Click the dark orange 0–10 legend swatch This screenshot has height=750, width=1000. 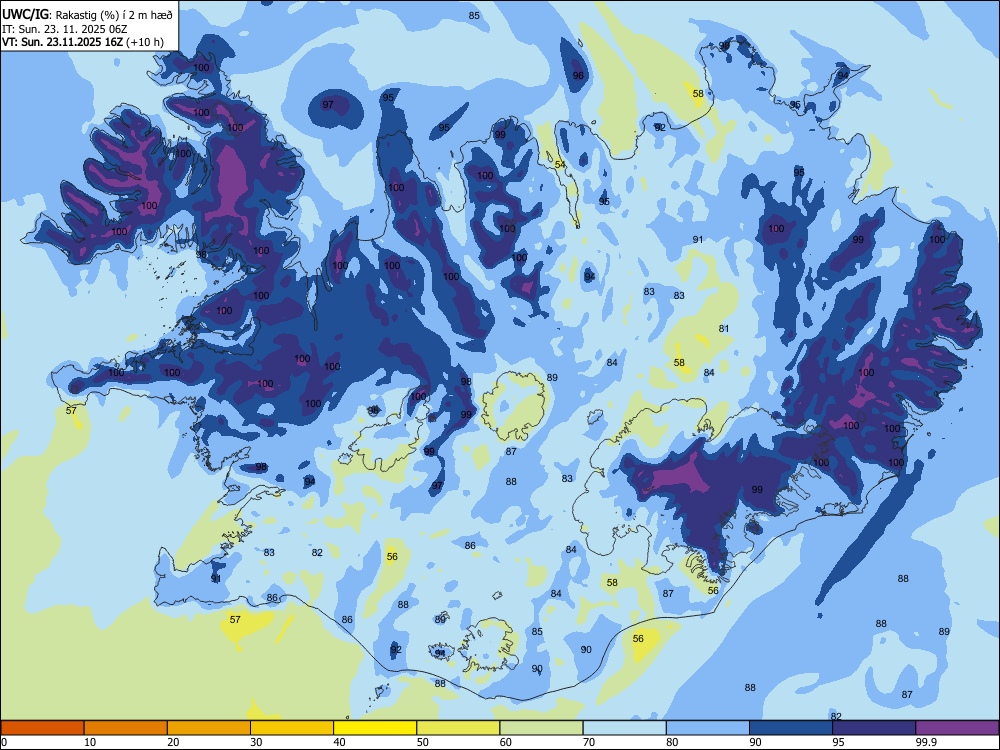pyautogui.click(x=42, y=728)
